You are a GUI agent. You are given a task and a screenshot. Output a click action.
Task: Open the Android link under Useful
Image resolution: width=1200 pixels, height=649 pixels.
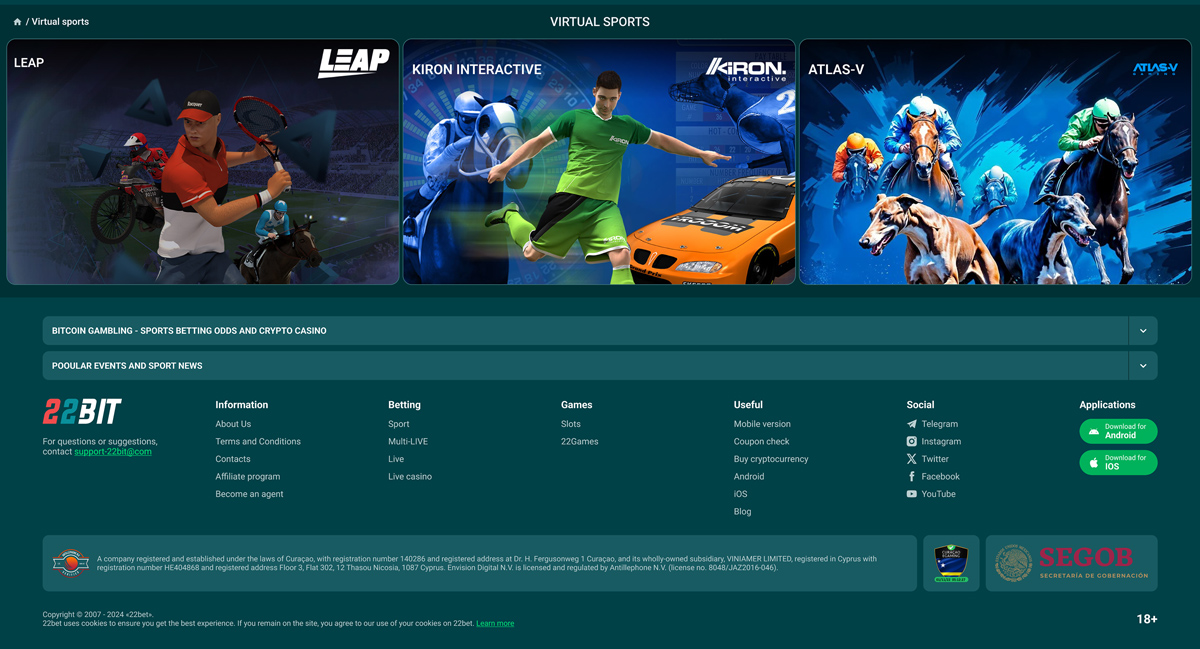tap(749, 477)
